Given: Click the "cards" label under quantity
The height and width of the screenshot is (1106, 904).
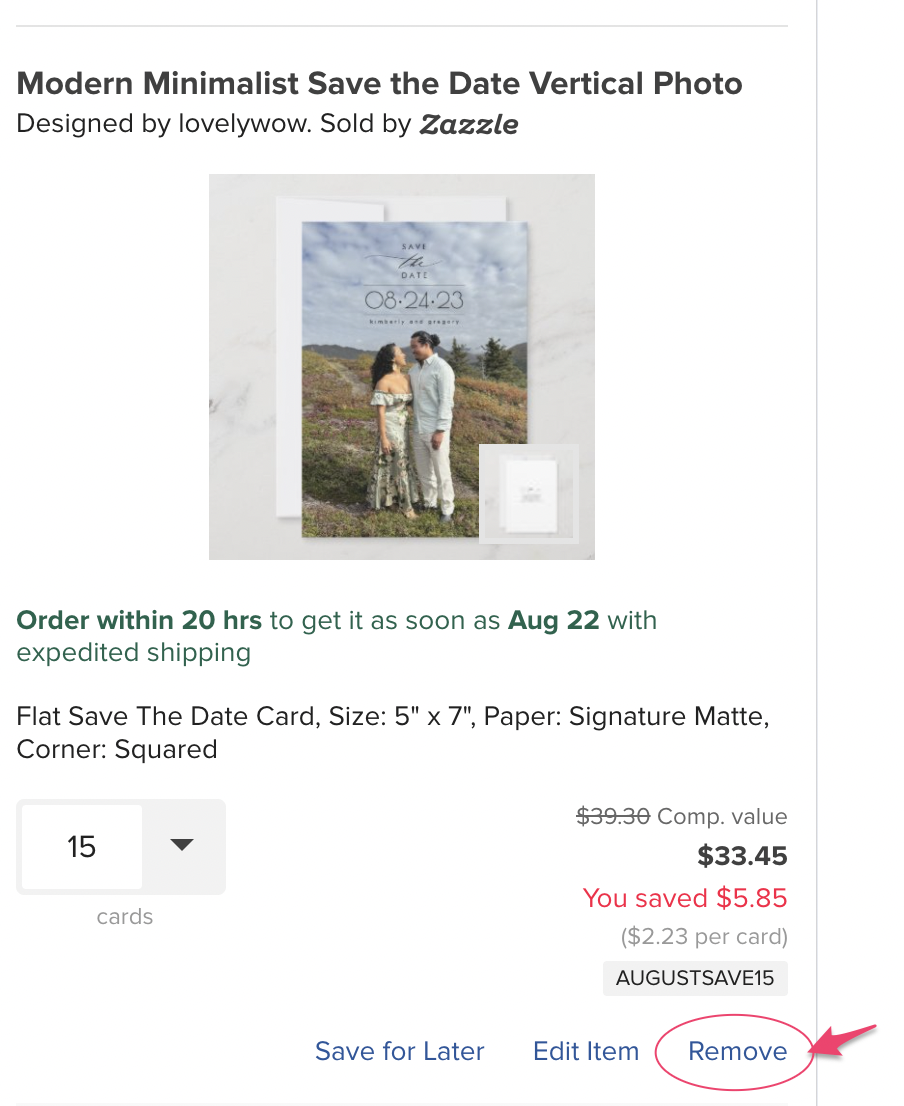Looking at the screenshot, I should [x=124, y=916].
